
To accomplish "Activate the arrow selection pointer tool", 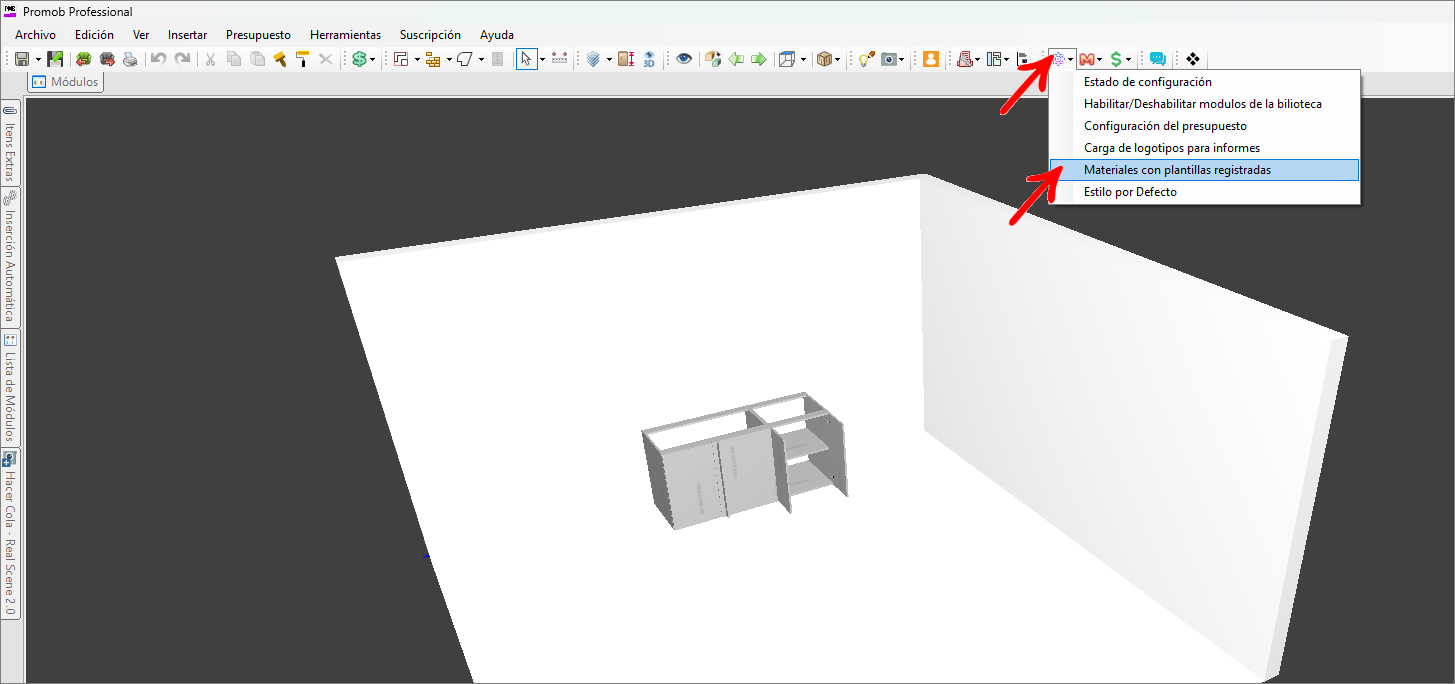I will click(525, 59).
